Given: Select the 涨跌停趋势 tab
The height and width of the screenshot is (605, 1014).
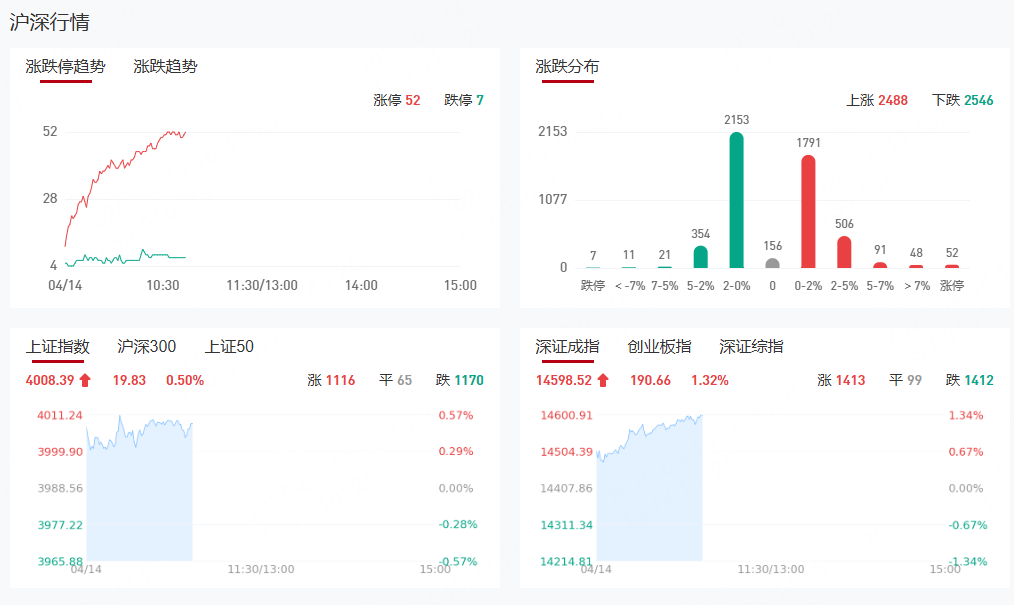Looking at the screenshot, I should click(65, 67).
